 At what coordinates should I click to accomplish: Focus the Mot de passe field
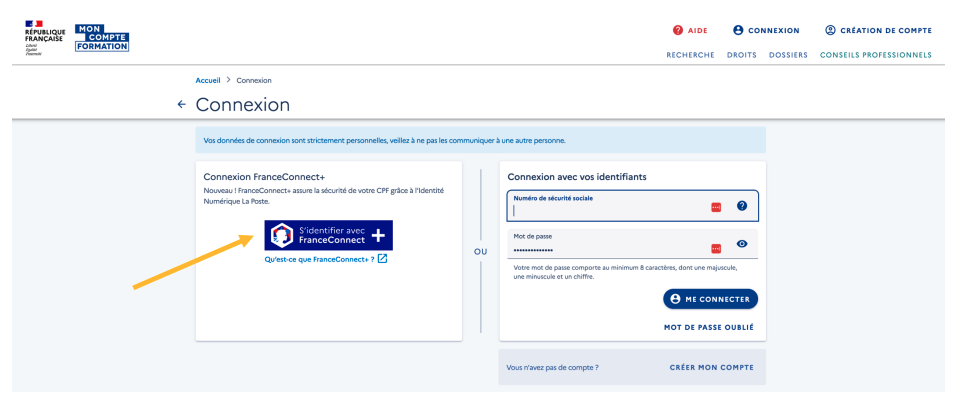tap(632, 244)
